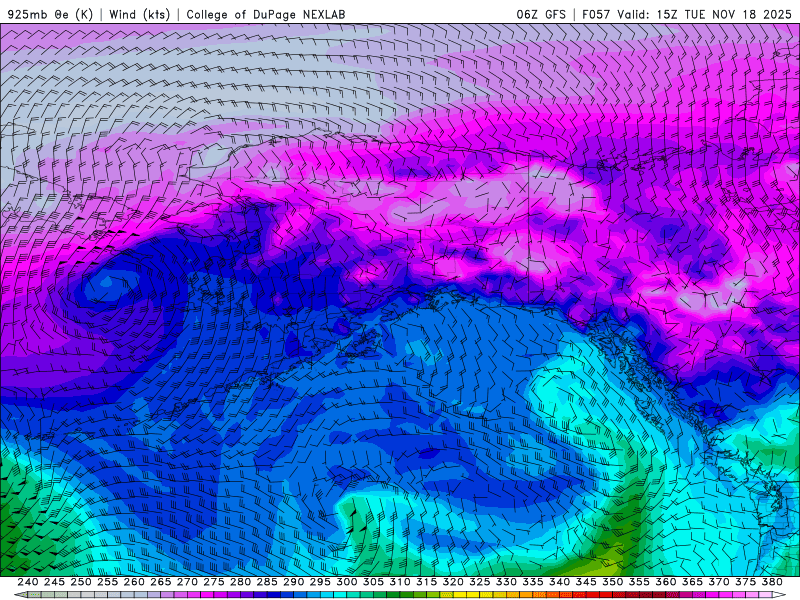Click the '925mb θe (K)' title text
Image resolution: width=800 pixels, height=600 pixels.
coord(50,14)
